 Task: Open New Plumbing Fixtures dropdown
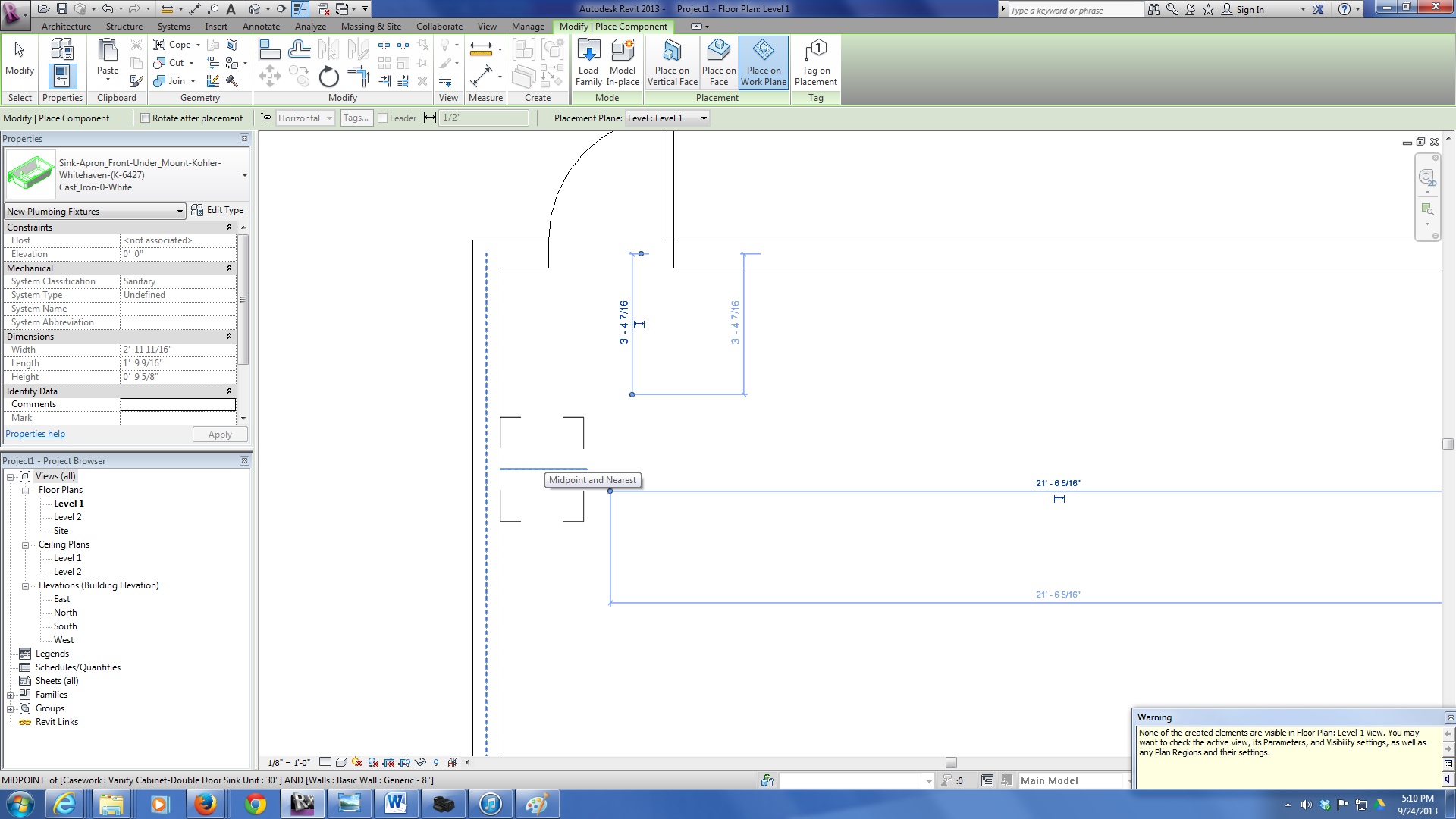[180, 212]
